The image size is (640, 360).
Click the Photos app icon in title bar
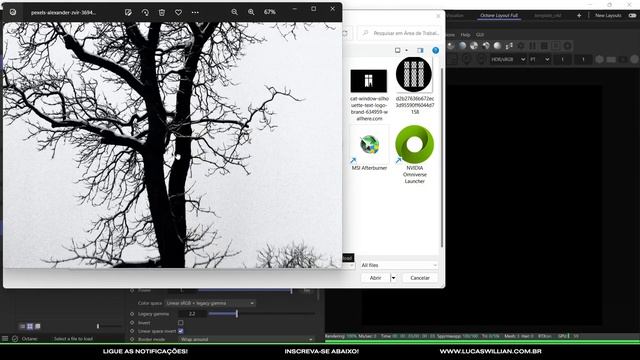click(13, 12)
